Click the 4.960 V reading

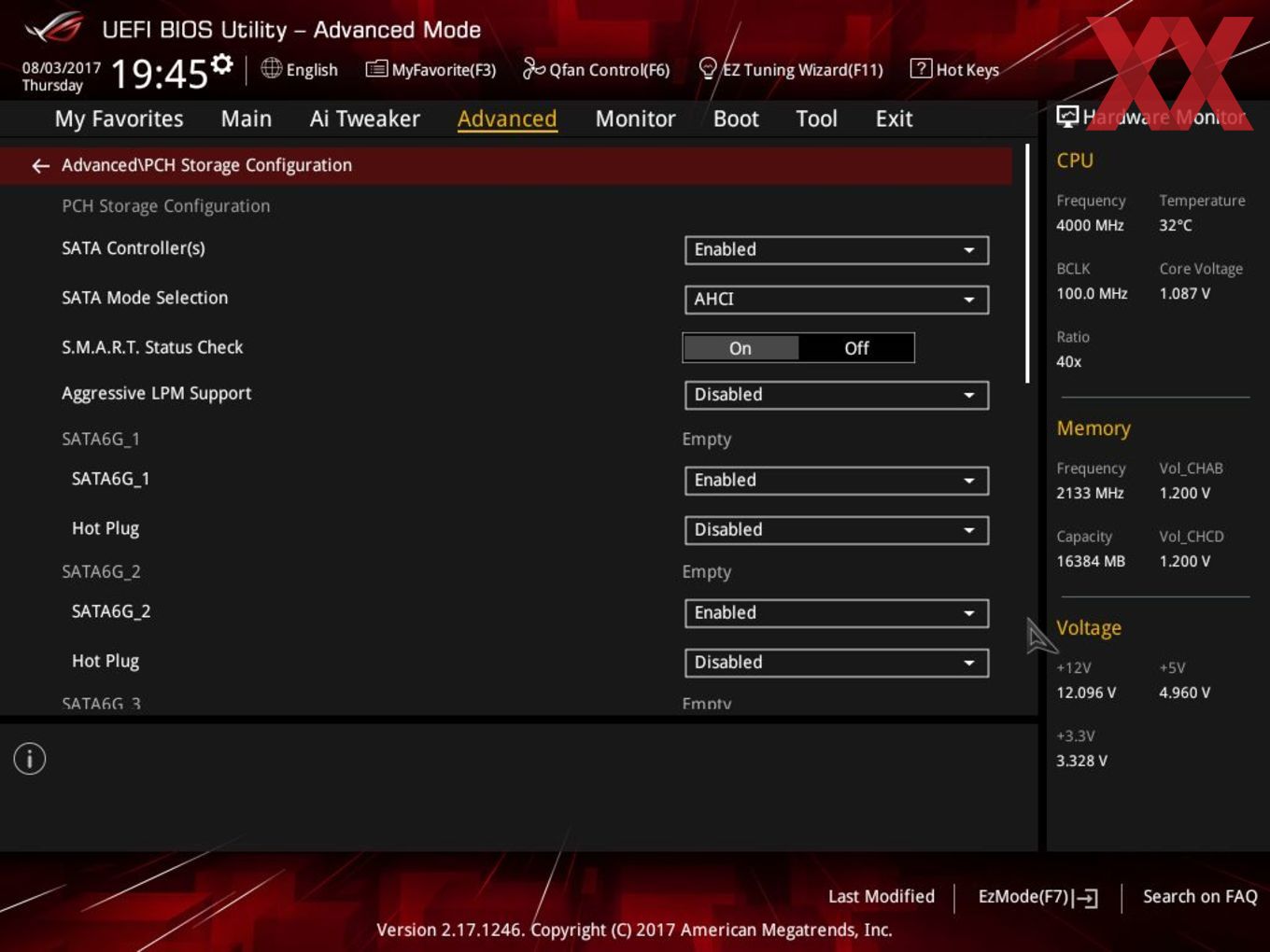[x=1184, y=693]
